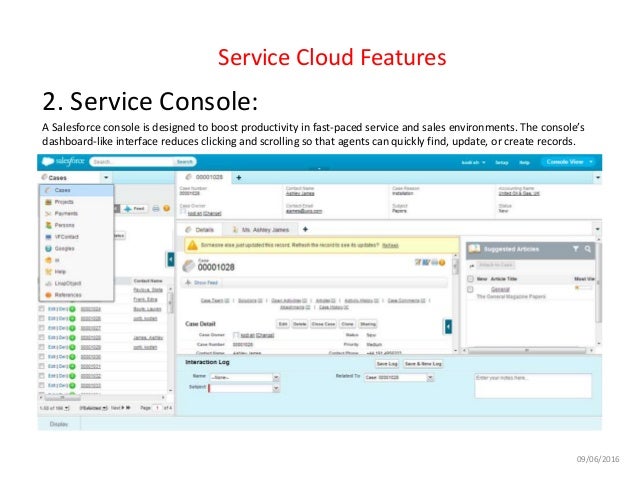Add a new subtab with plus
The height and width of the screenshot is (479, 638).
coord(305,230)
